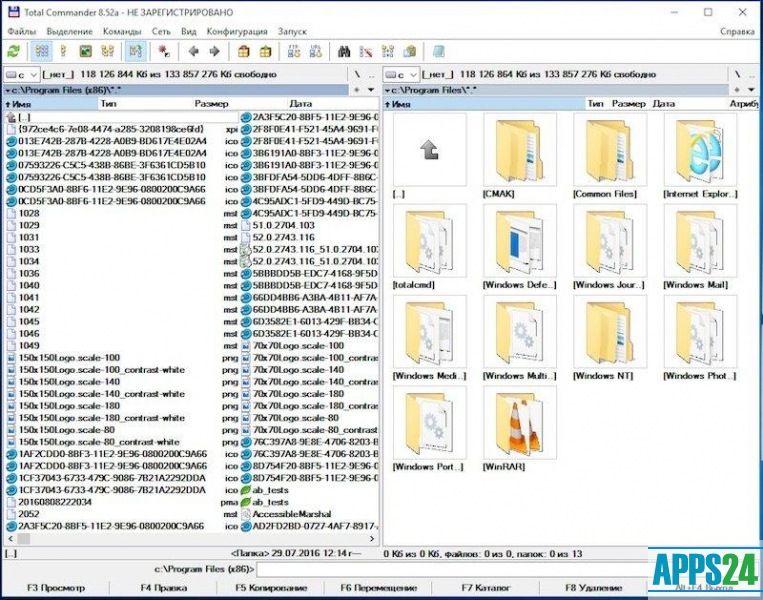Toggle the branch view toolbar icon
The height and width of the screenshot is (600, 763).
[136, 52]
